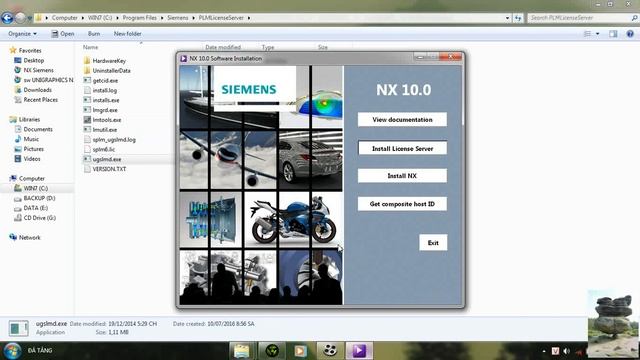Select the installs.exe file icon

(x=87, y=100)
